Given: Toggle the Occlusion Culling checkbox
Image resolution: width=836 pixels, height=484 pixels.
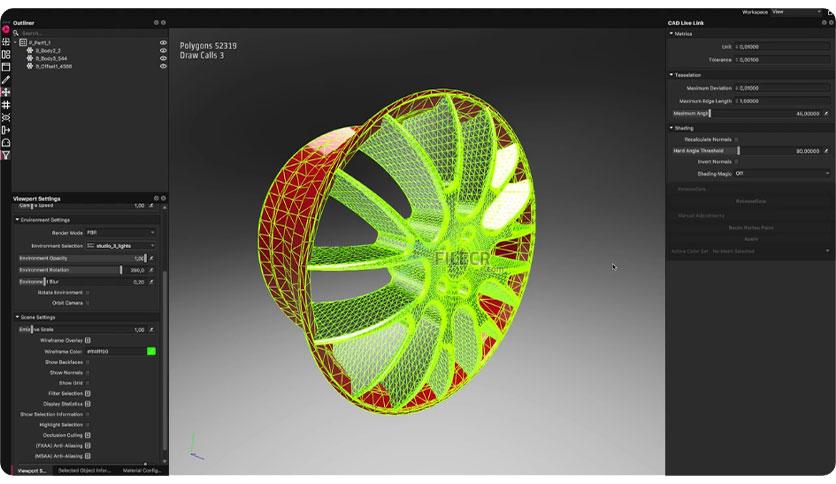Looking at the screenshot, I should 87,435.
